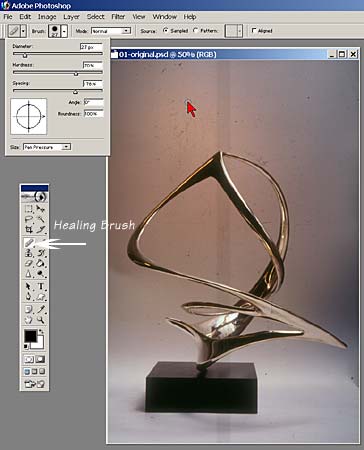Select the Burn tool
Viewport: 364px width, 450px height.
pos(40,274)
